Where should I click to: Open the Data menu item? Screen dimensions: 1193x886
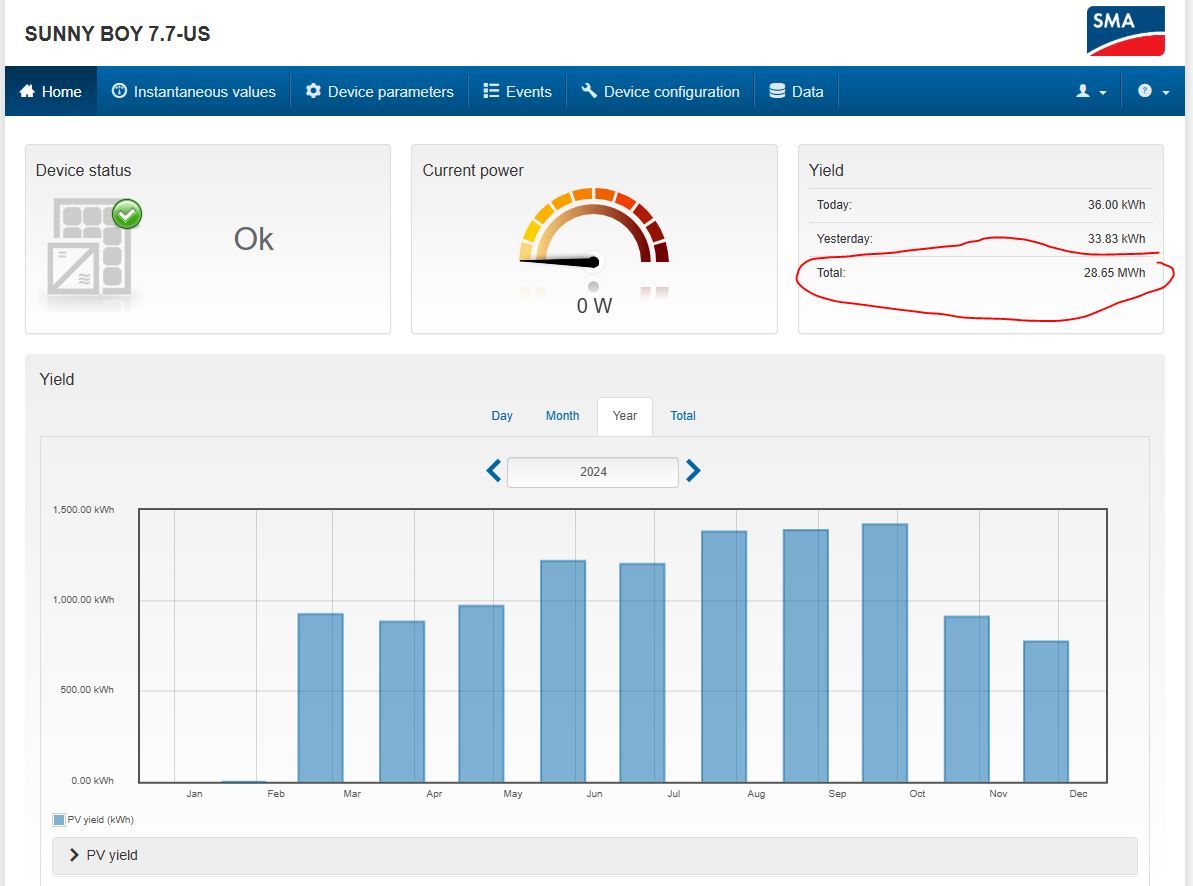point(797,91)
